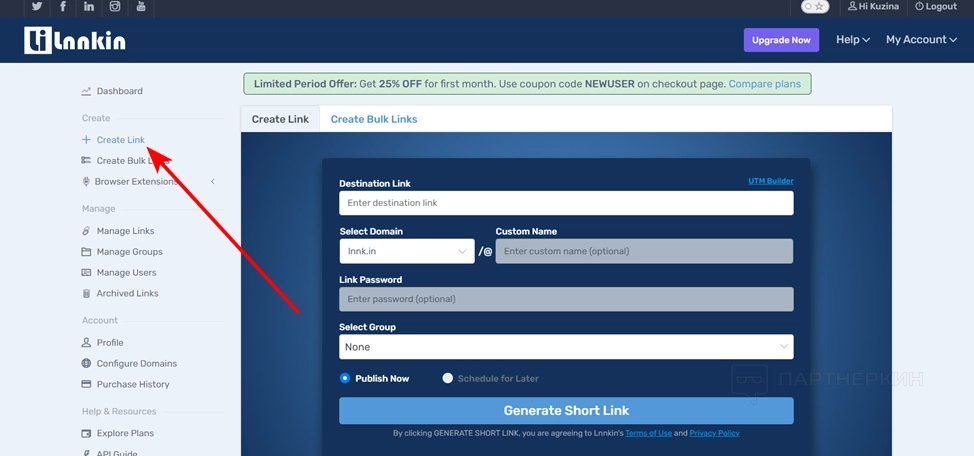Open Manage Links in the sidebar
The height and width of the screenshot is (456, 974).
(x=125, y=231)
